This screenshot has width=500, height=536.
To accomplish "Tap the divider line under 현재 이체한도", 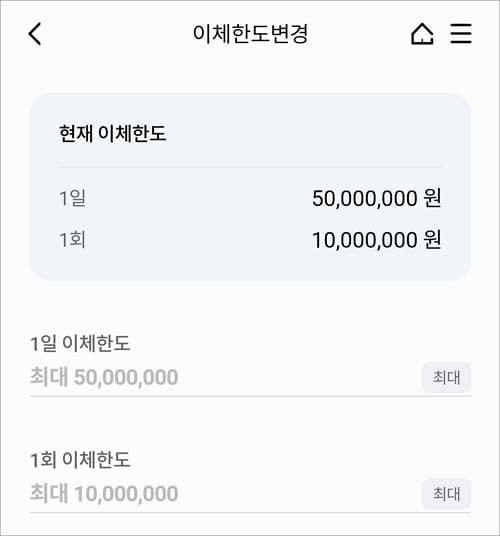I will pyautogui.click(x=251, y=167).
